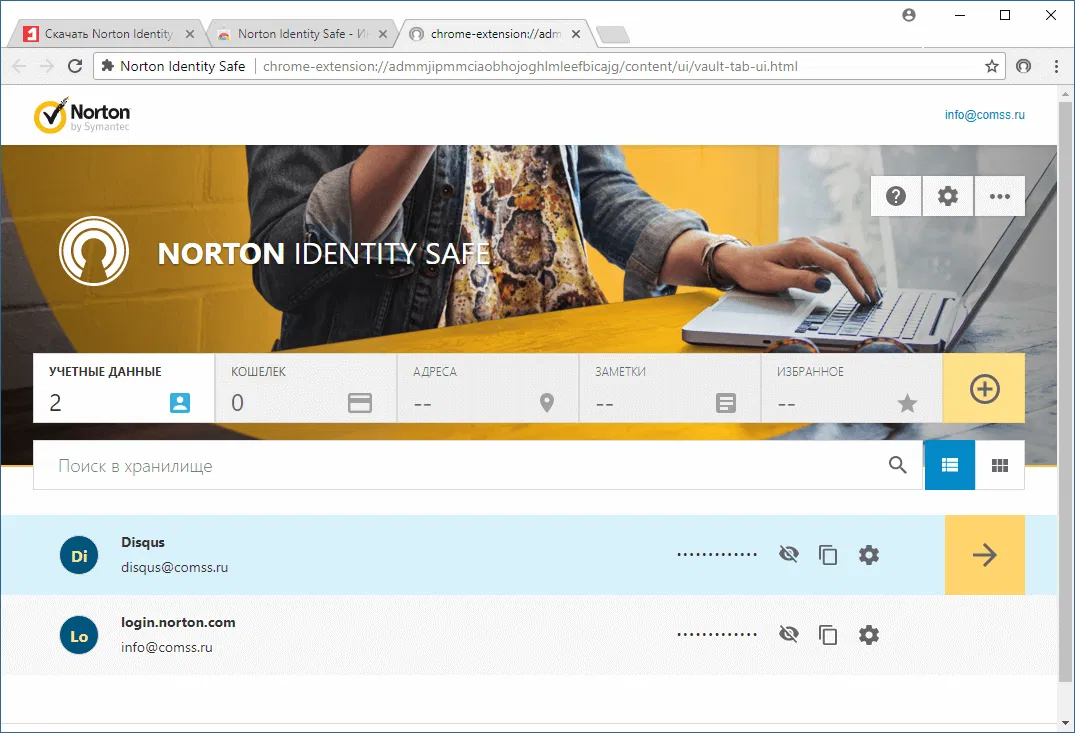Image resolution: width=1075 pixels, height=733 pixels.
Task: Open login.norton.com entry settings gear
Action: (x=869, y=635)
